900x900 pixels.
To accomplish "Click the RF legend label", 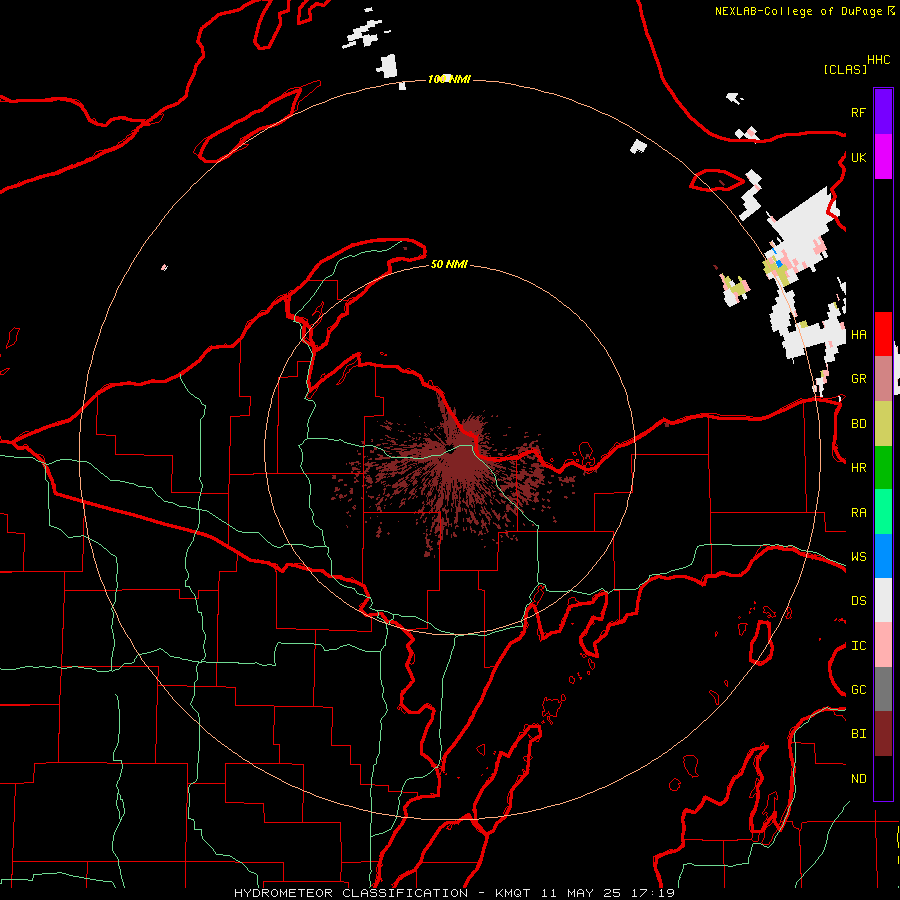I will coord(858,112).
